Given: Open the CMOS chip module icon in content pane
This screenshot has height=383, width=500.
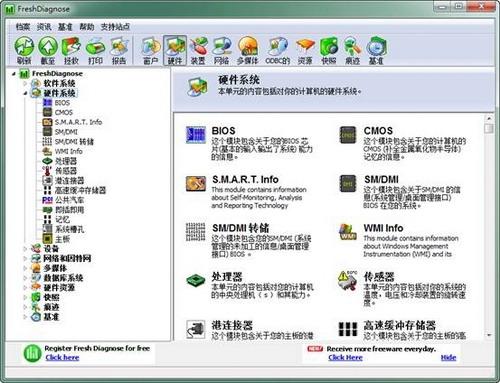Looking at the screenshot, I should point(348,135).
